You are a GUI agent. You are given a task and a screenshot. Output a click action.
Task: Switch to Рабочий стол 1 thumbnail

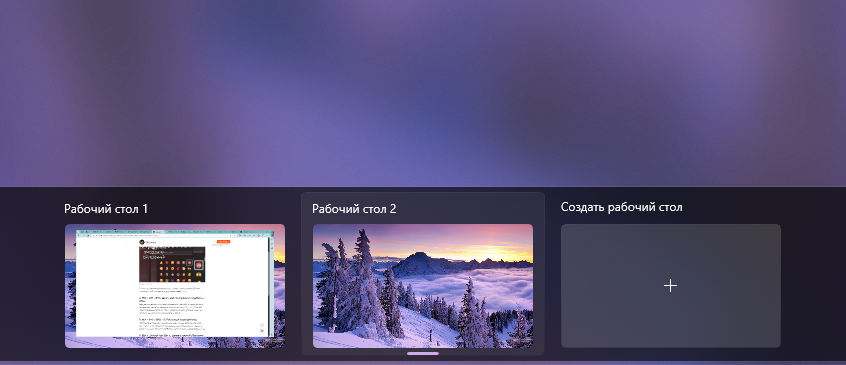(175, 286)
